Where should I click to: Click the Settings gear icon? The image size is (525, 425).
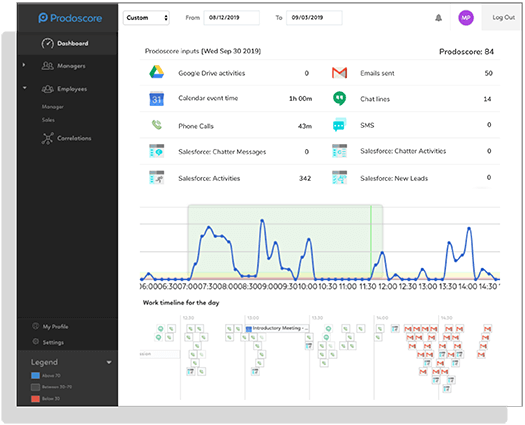point(35,342)
